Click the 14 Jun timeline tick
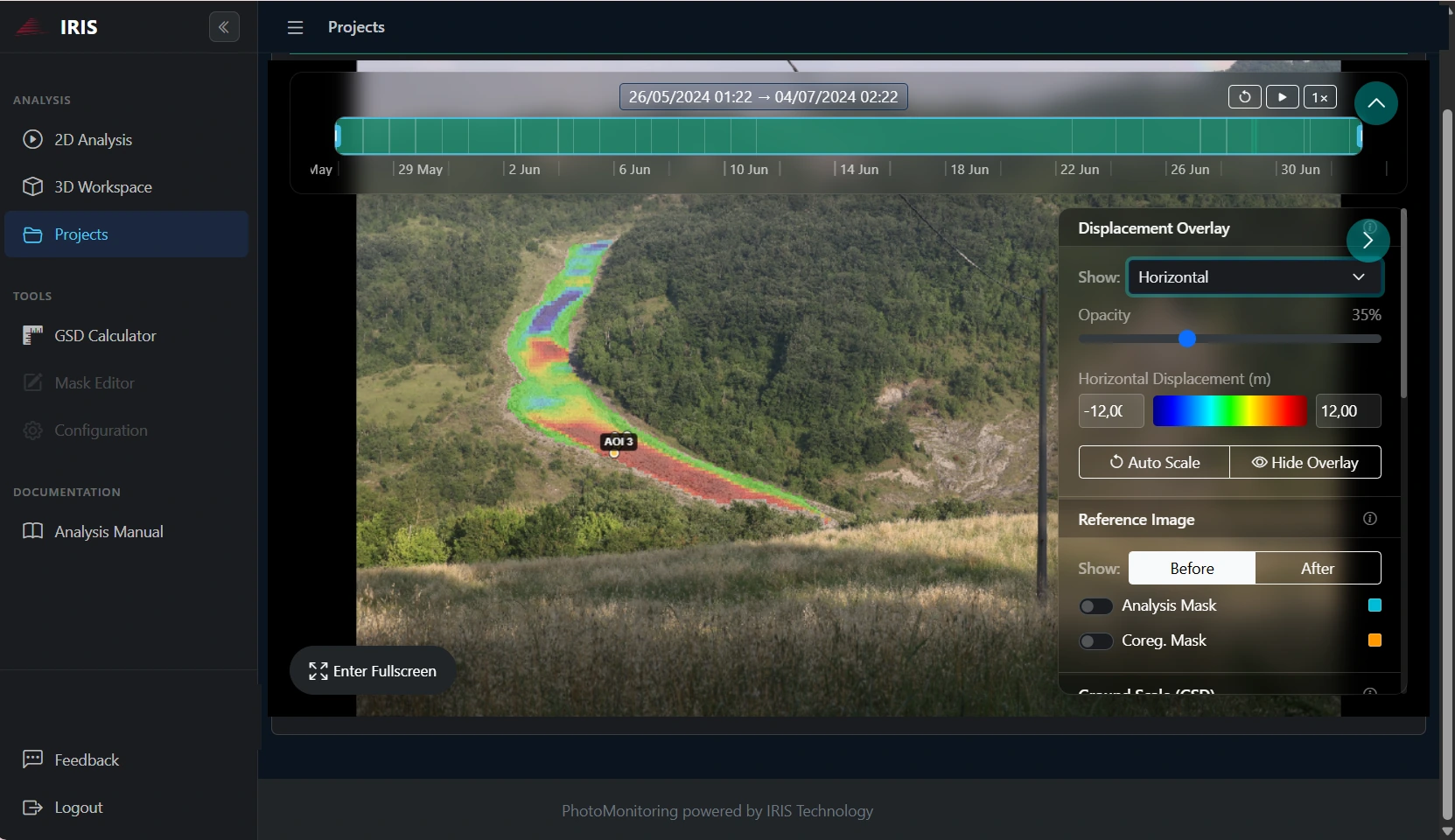1455x840 pixels. click(858, 170)
